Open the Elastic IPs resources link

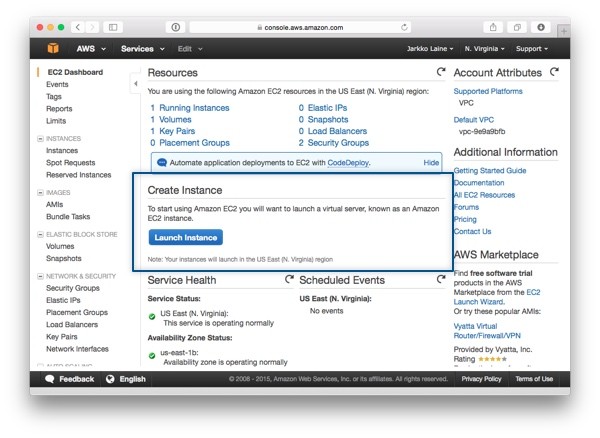tap(327, 108)
